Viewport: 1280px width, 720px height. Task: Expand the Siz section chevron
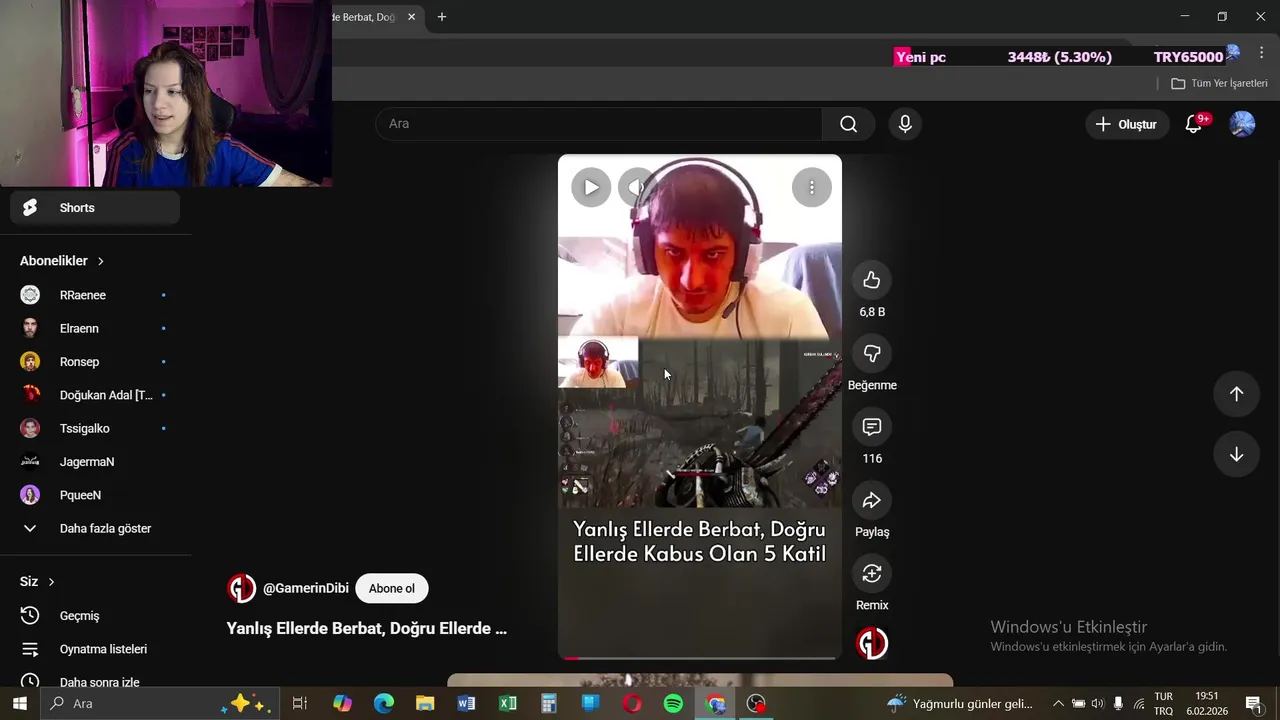(51, 582)
